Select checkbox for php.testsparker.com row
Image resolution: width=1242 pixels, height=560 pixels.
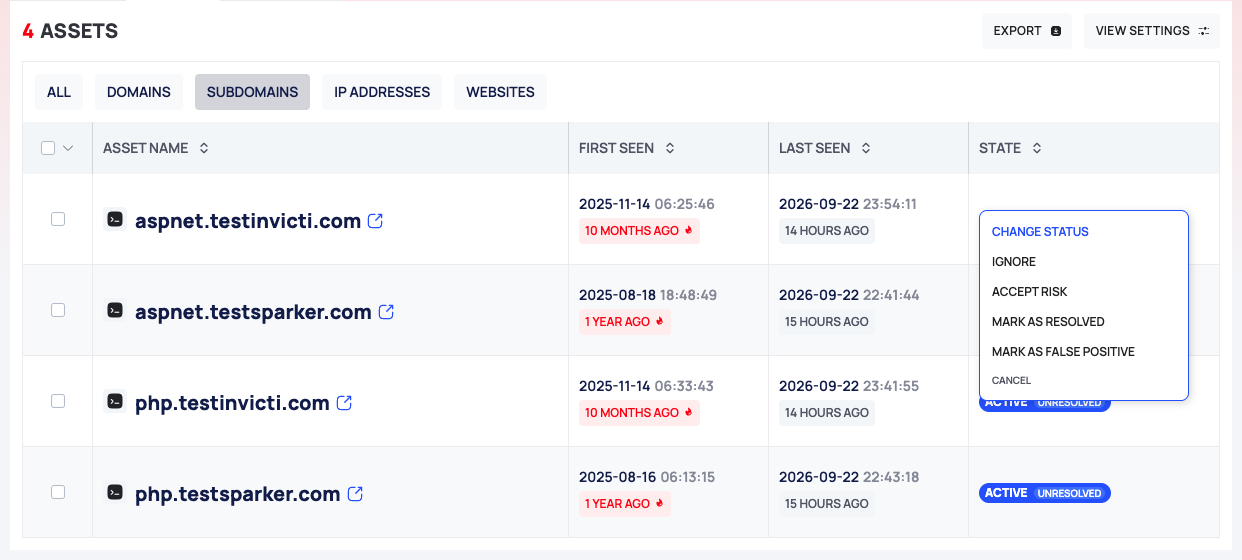pos(58,492)
